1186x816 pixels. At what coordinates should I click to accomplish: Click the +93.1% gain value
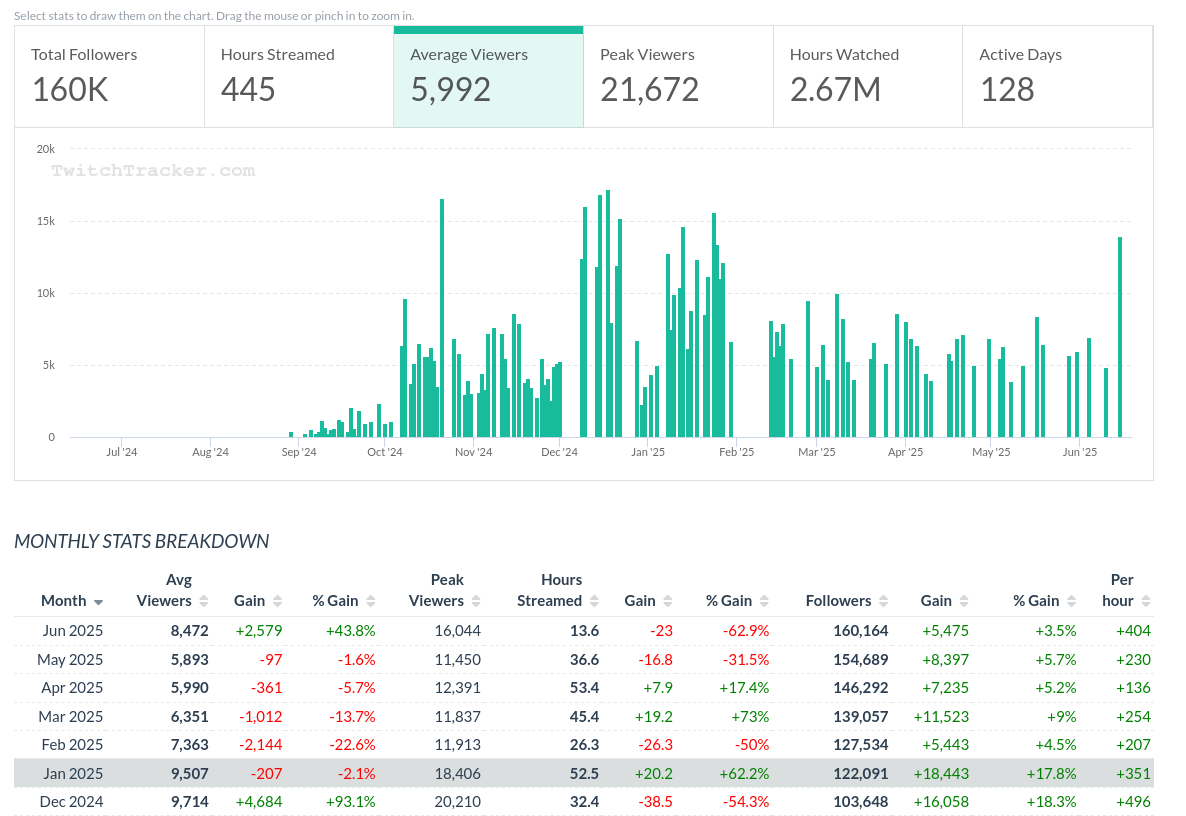click(x=351, y=801)
